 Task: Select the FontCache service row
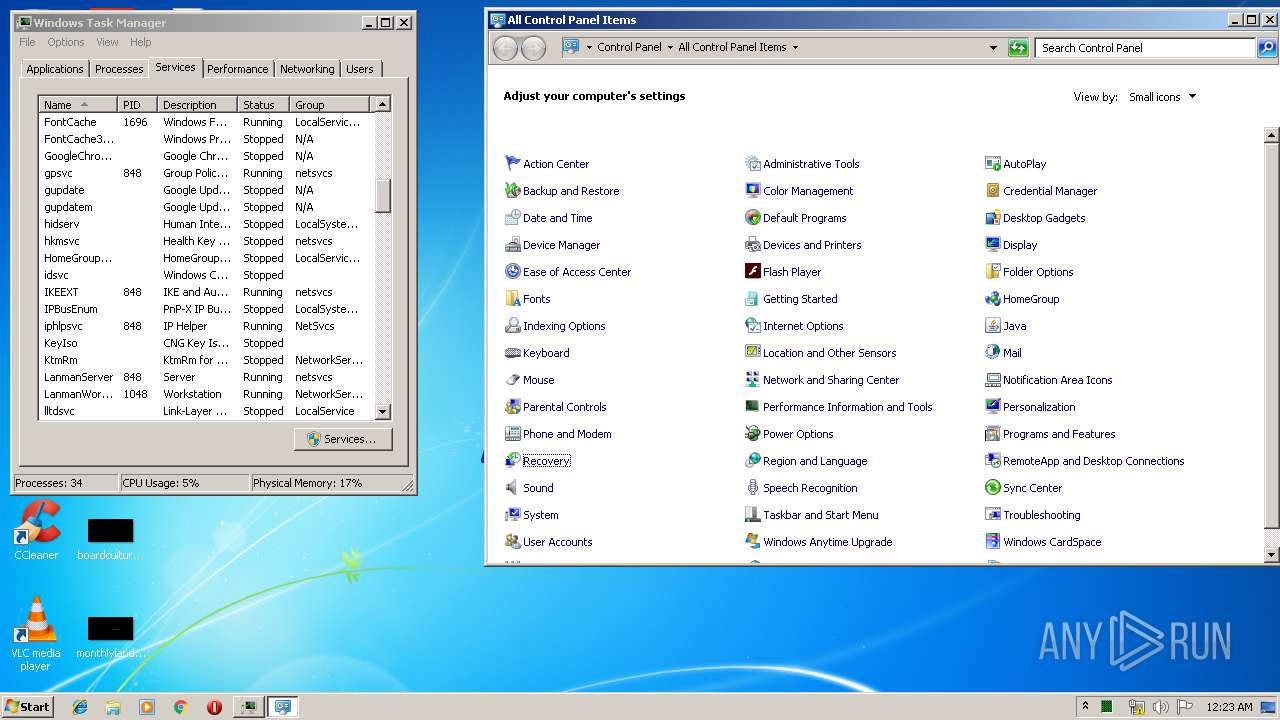point(206,122)
